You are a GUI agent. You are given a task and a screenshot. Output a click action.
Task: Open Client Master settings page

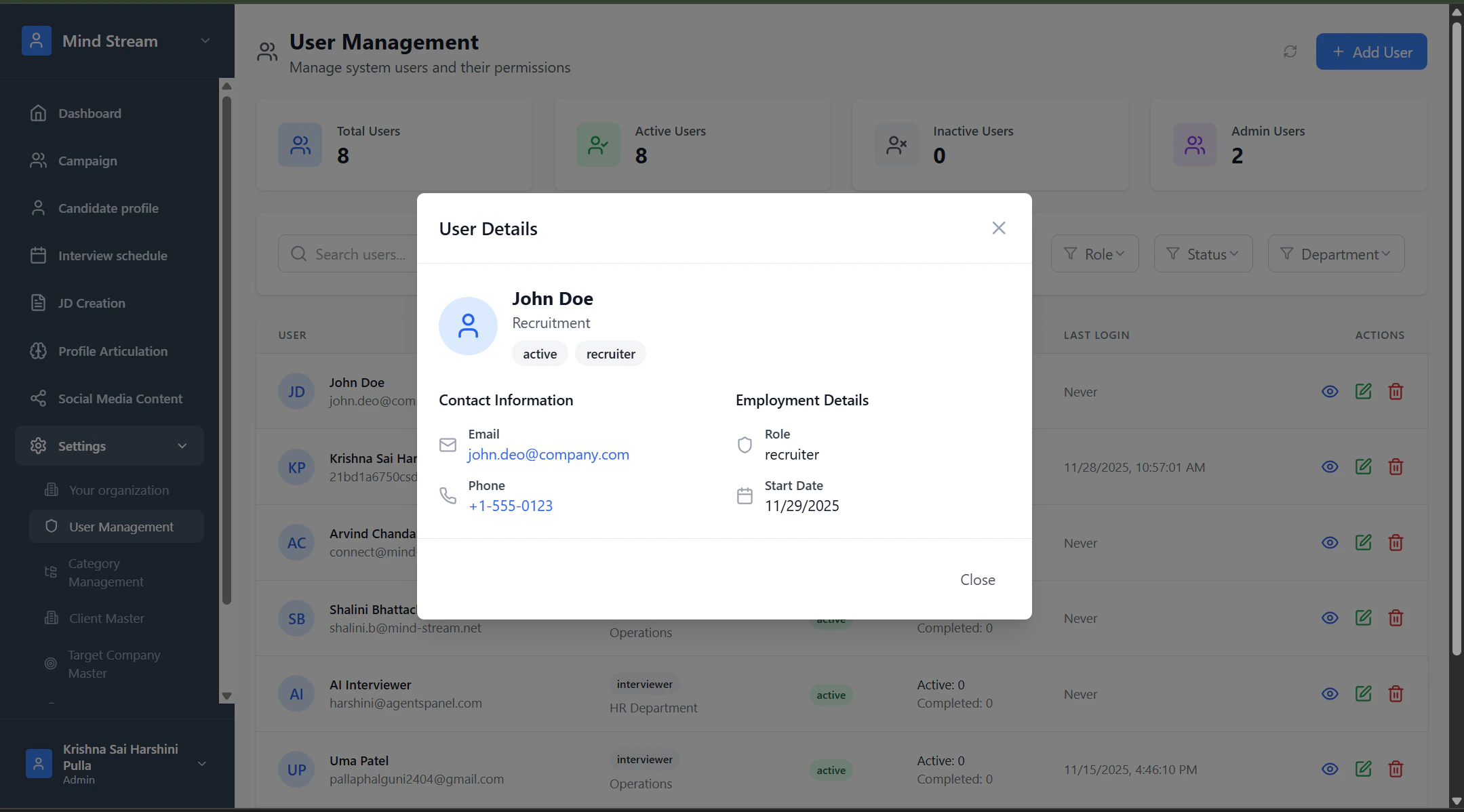tap(106, 618)
